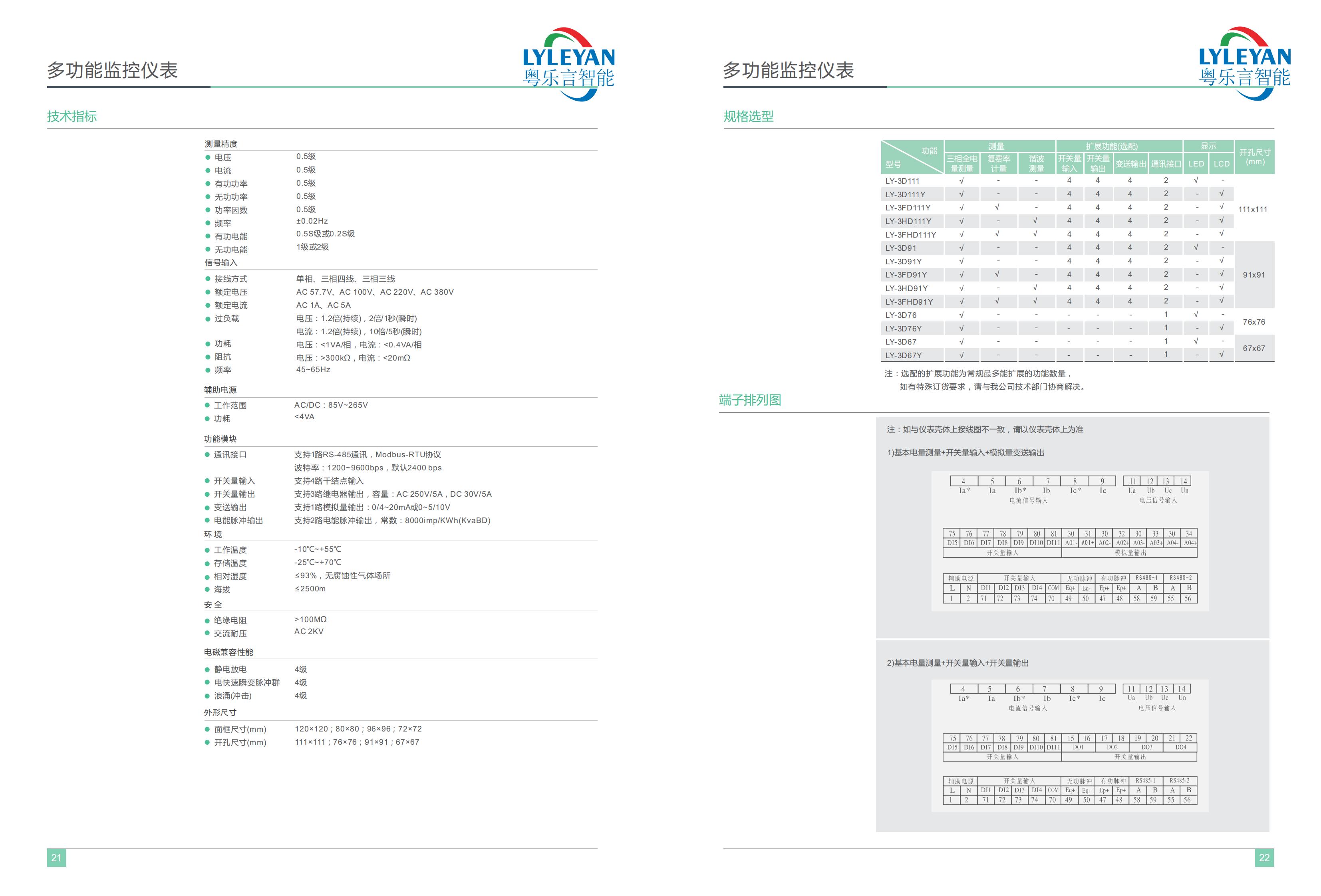1321x896 pixels.
Task: Select the 技术指标 section heading
Action: 72,117
